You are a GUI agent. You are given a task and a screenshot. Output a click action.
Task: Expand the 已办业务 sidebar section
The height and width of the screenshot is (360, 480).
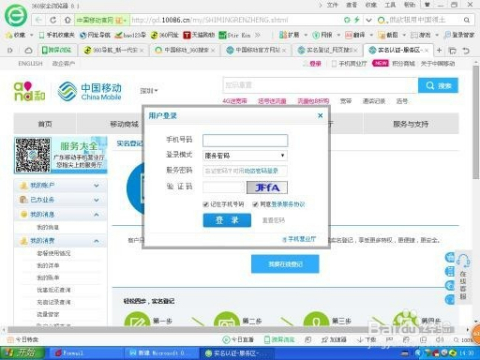(60, 200)
